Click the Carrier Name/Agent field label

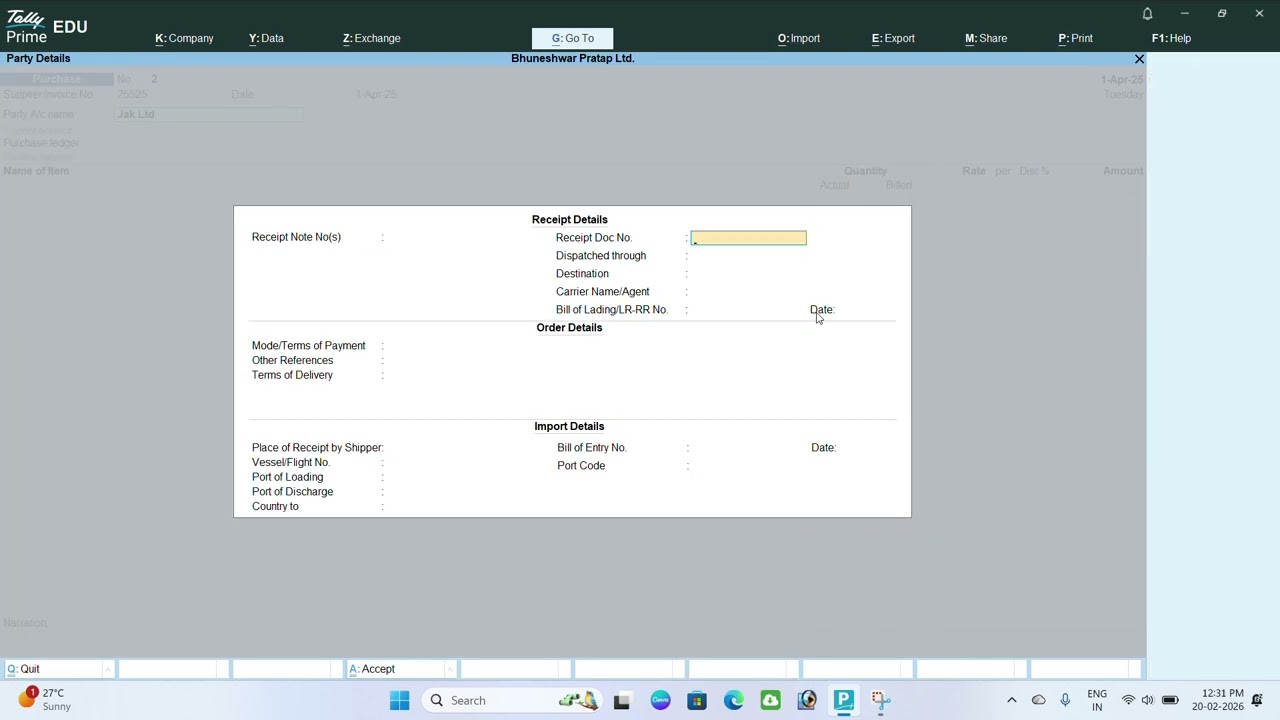(603, 292)
